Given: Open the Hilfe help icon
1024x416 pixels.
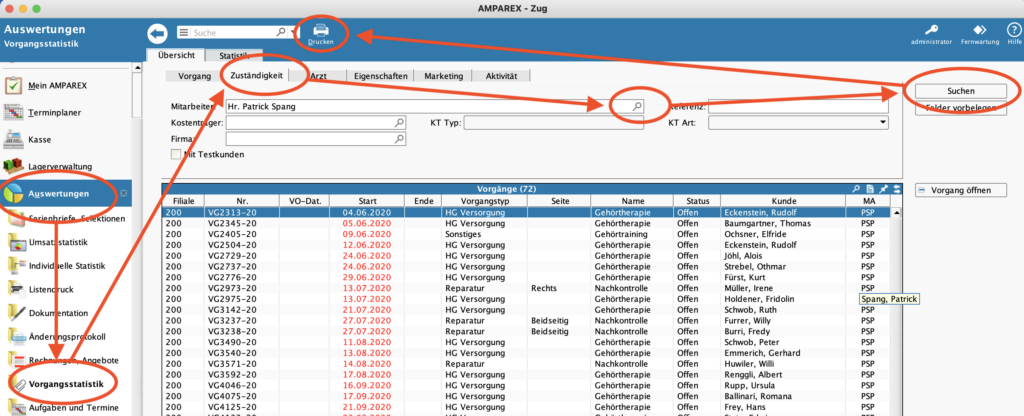Looking at the screenshot, I should 1013,31.
